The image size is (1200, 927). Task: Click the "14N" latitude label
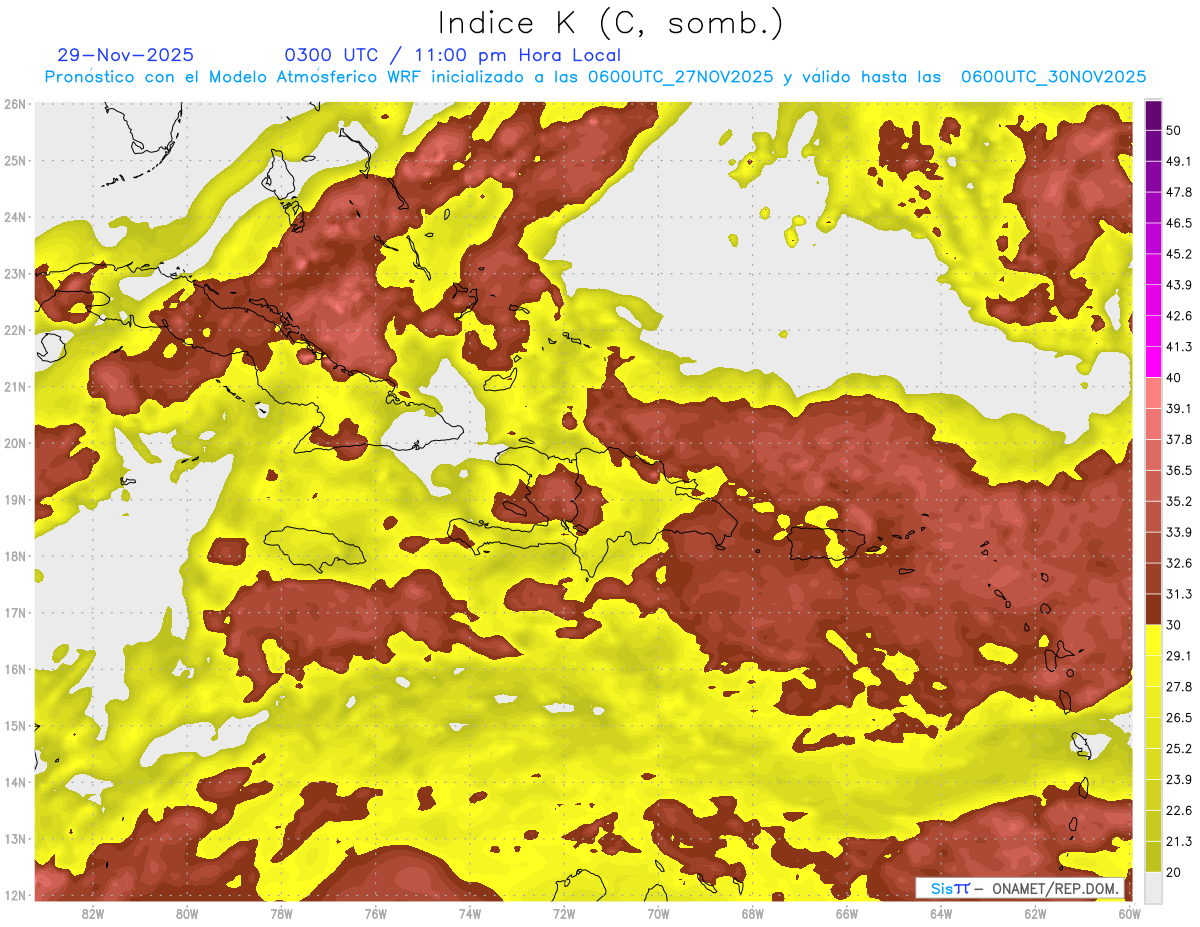pos(15,782)
